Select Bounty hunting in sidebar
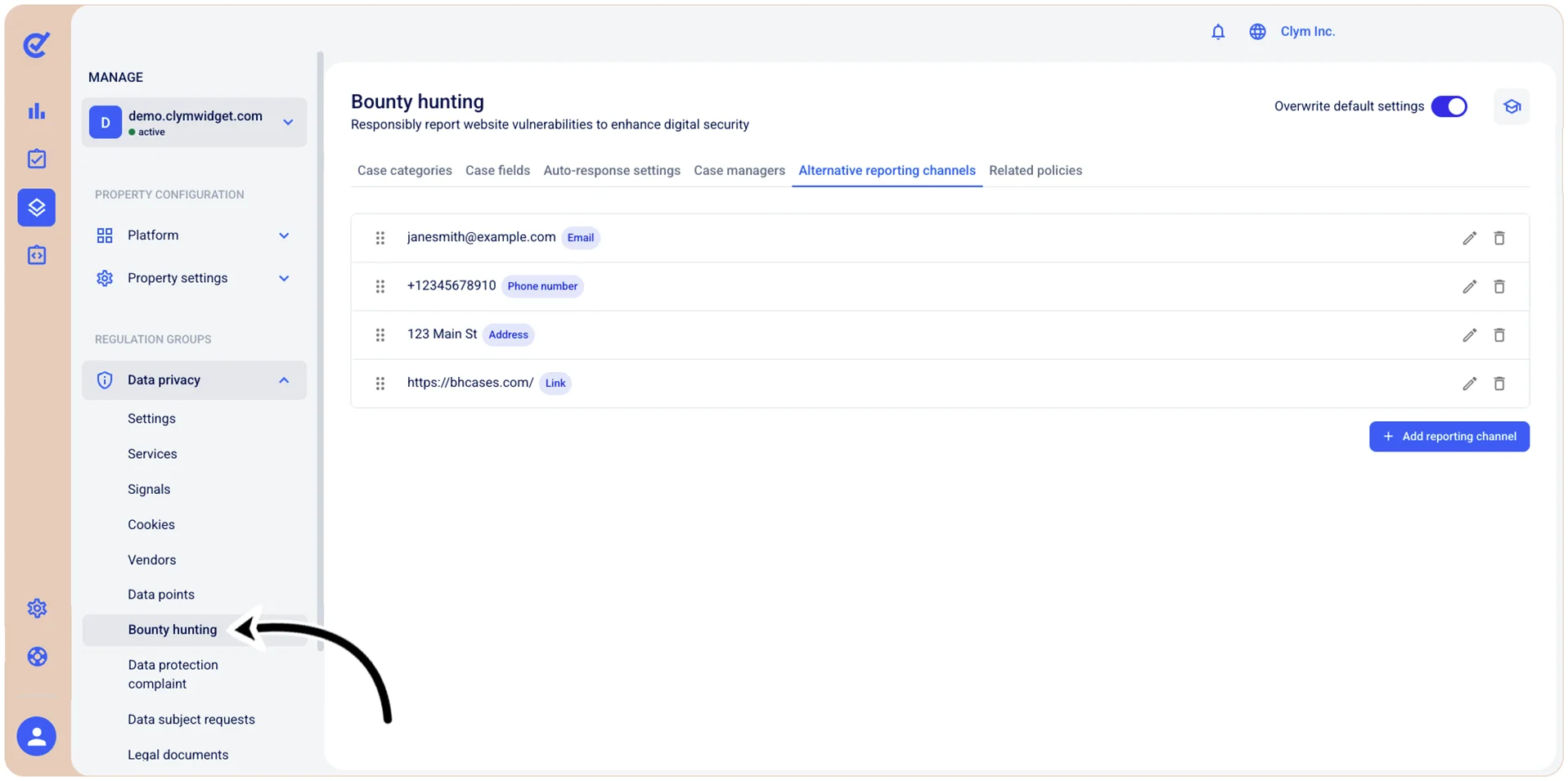Screen dimensions: 1568x781 173,630
